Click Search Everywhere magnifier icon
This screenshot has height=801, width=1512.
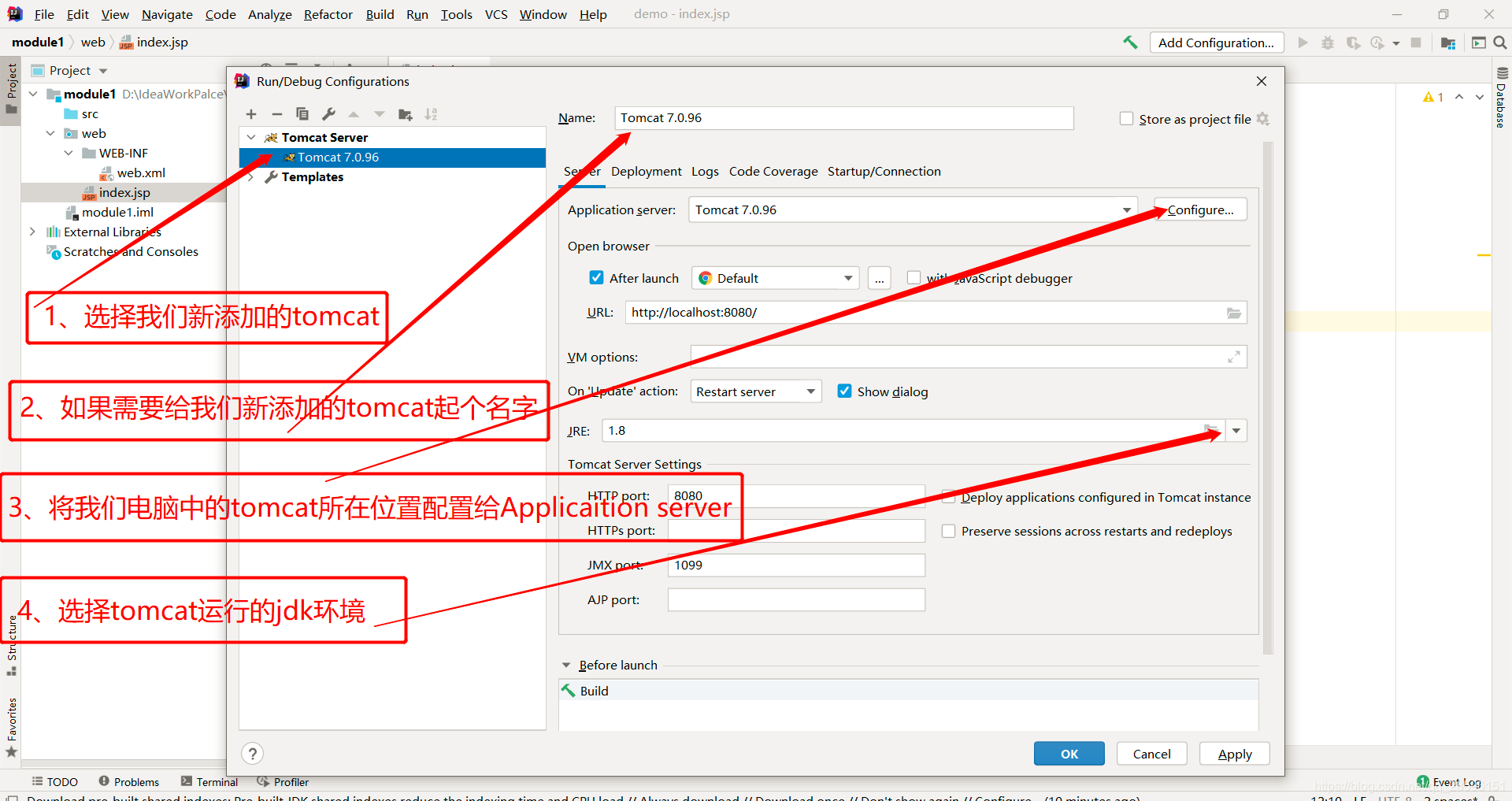pos(1500,43)
